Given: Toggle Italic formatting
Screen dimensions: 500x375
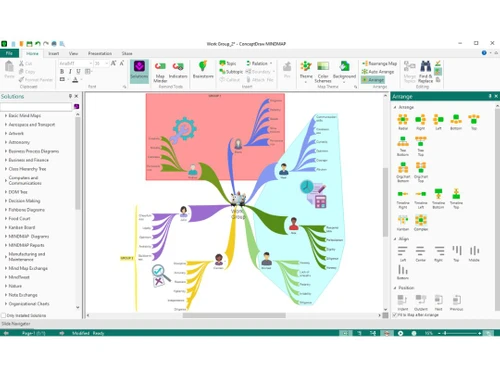Looking at the screenshot, I should [70, 71].
